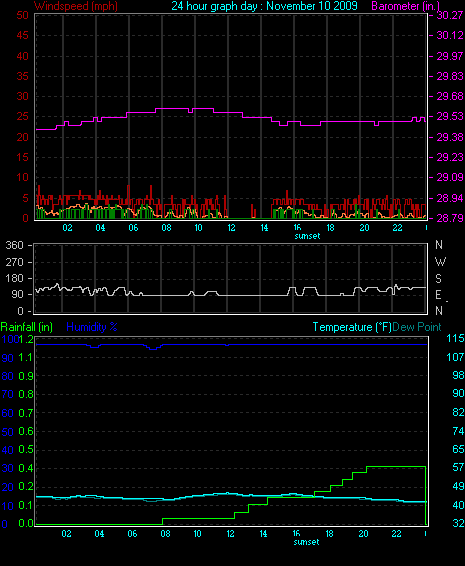The height and width of the screenshot is (566, 465).
Task: Click the E compass direction label
Action: [438, 295]
